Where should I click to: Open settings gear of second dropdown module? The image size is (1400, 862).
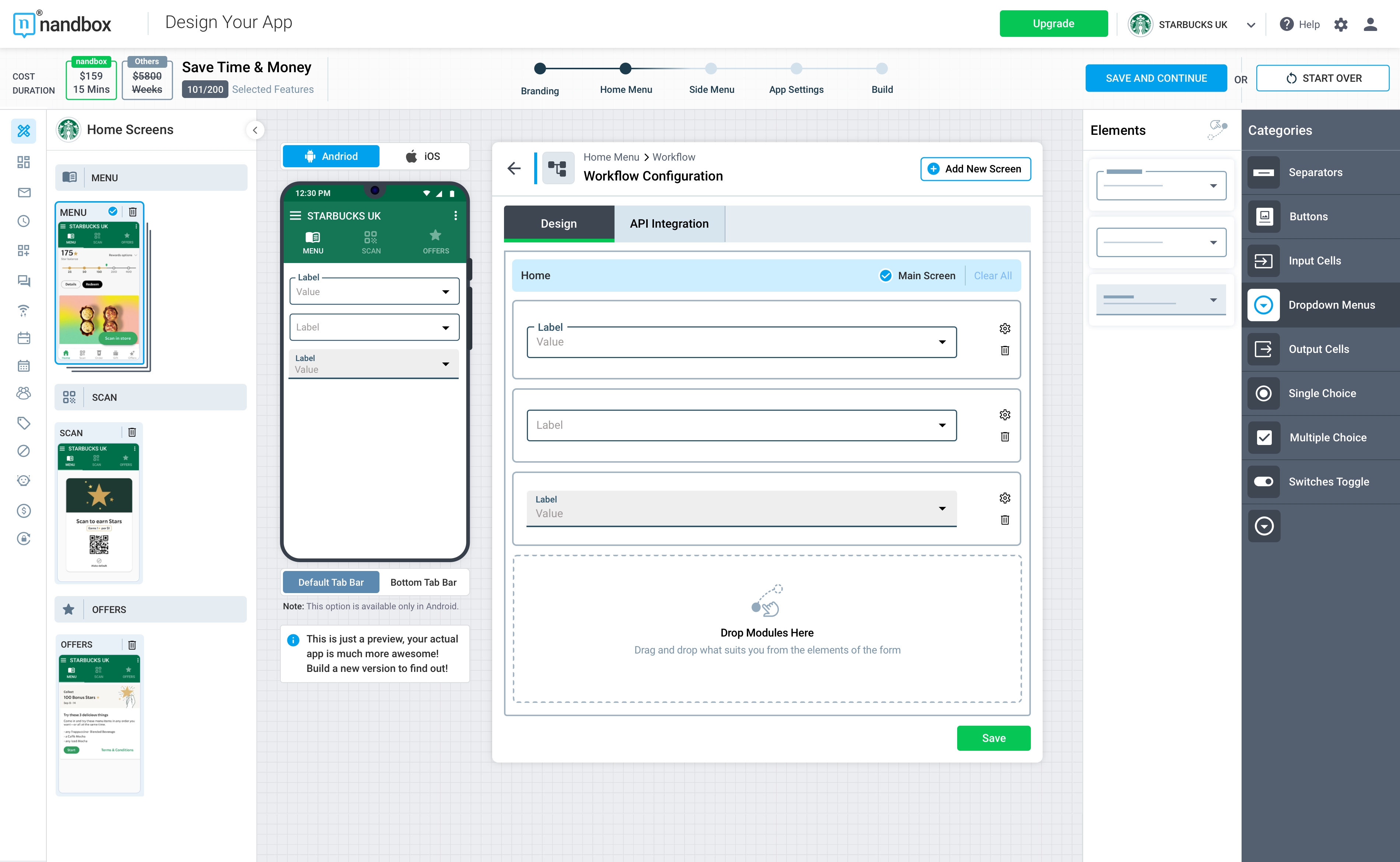pyautogui.click(x=1005, y=414)
